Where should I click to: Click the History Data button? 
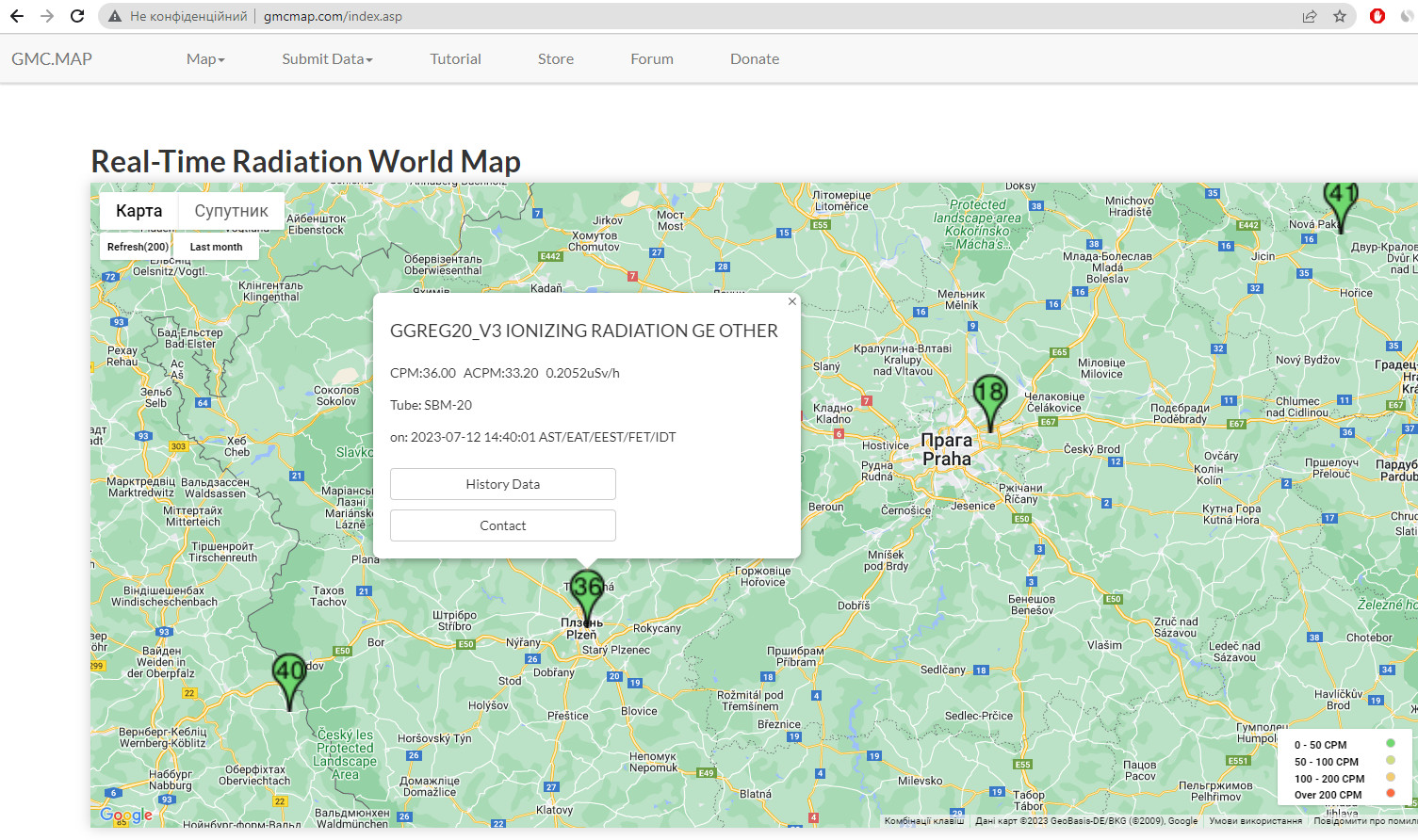click(x=502, y=483)
